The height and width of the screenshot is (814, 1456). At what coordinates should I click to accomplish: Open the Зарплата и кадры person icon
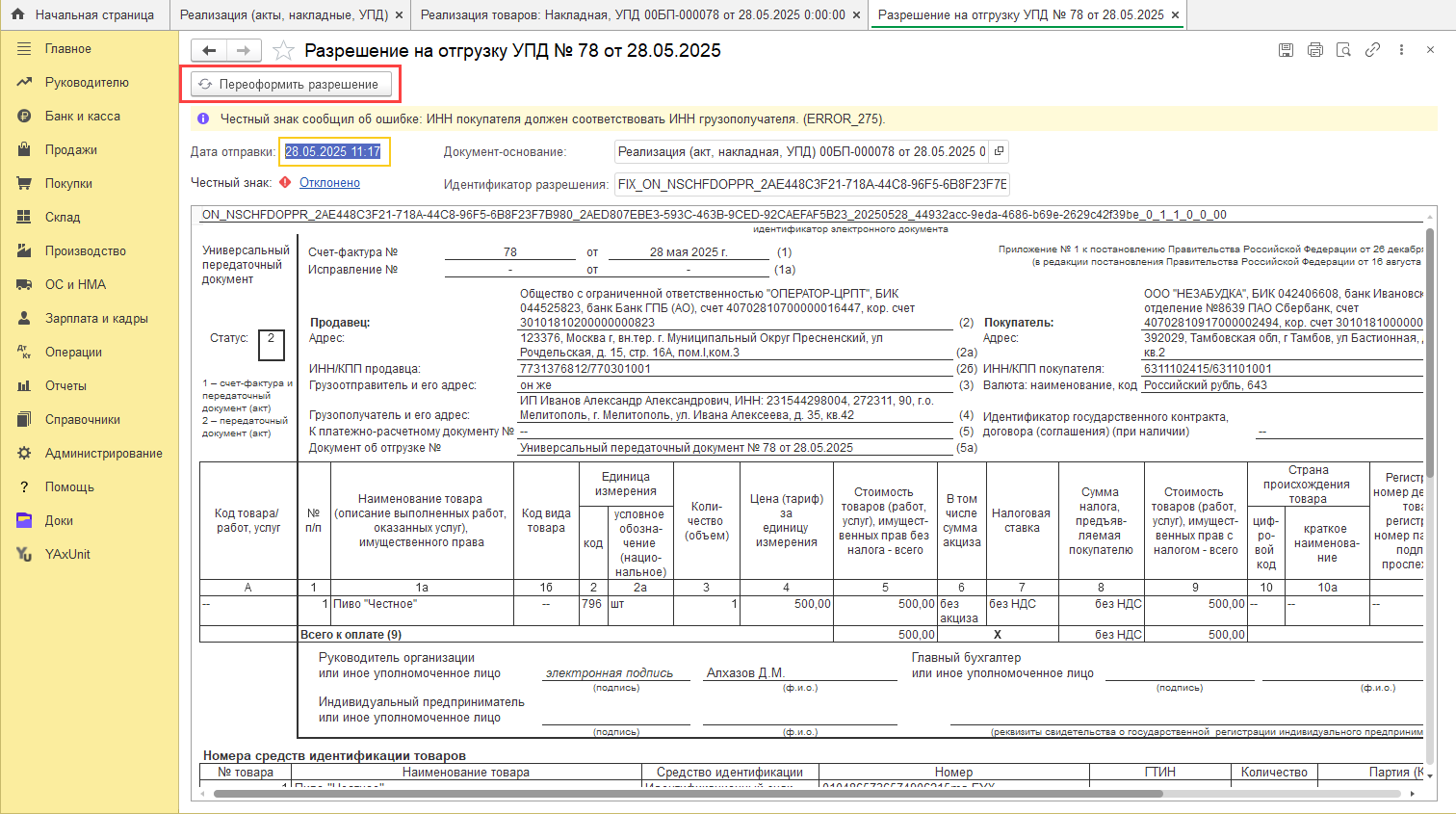click(24, 318)
